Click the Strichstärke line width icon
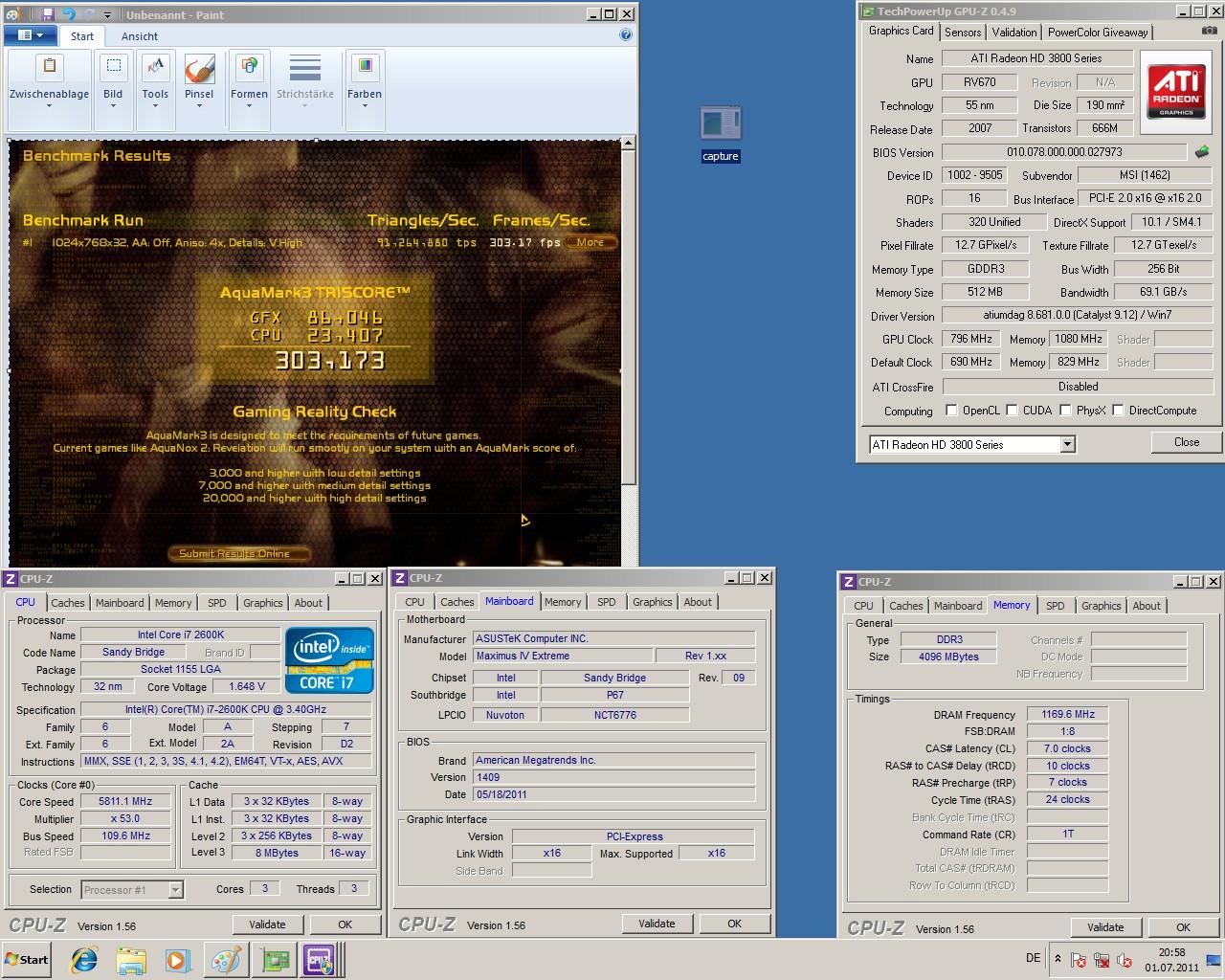 click(x=305, y=69)
